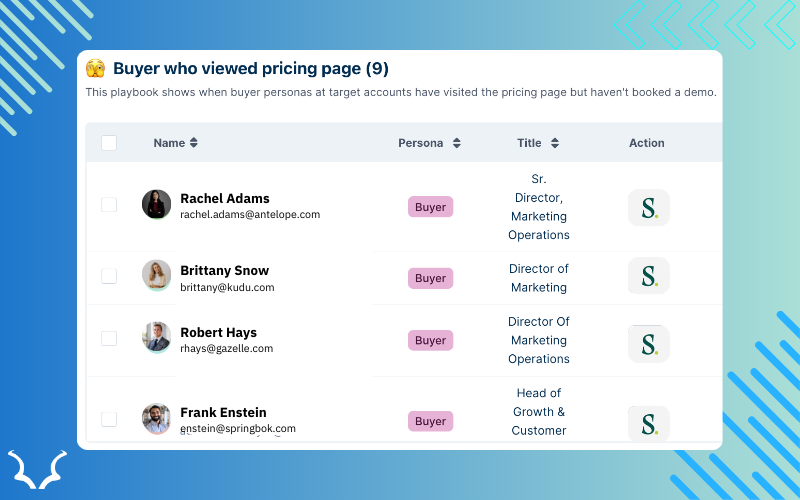Click the Action column header
The image size is (800, 500).
646,143
